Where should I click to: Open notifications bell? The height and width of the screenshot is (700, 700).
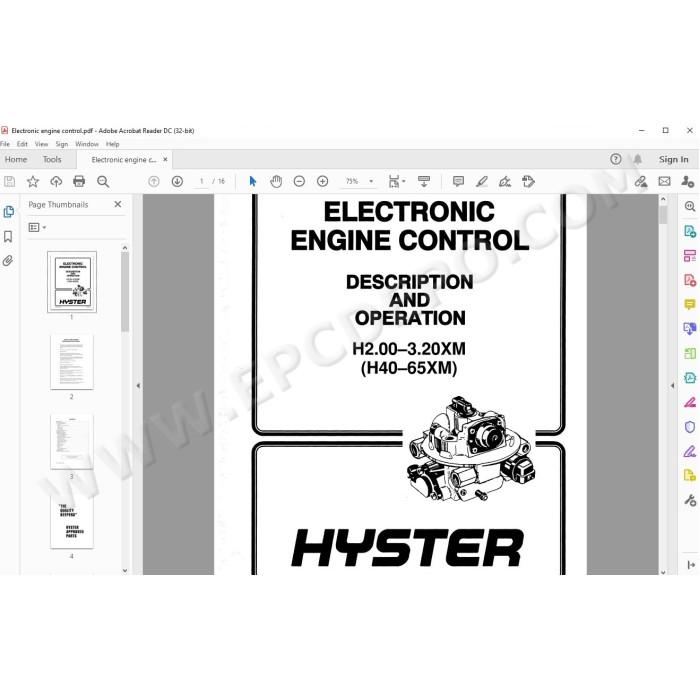pos(638,159)
